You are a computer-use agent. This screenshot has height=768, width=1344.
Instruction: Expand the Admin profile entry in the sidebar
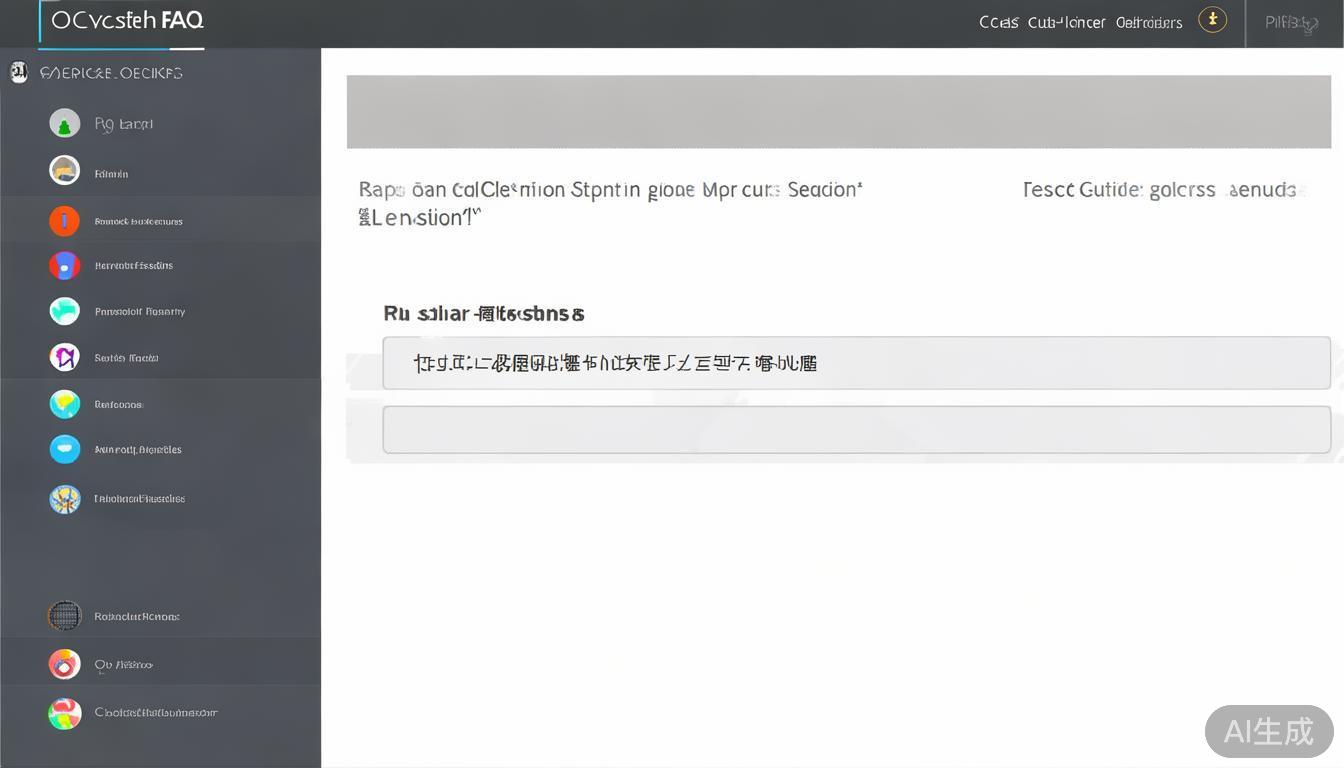[110, 173]
